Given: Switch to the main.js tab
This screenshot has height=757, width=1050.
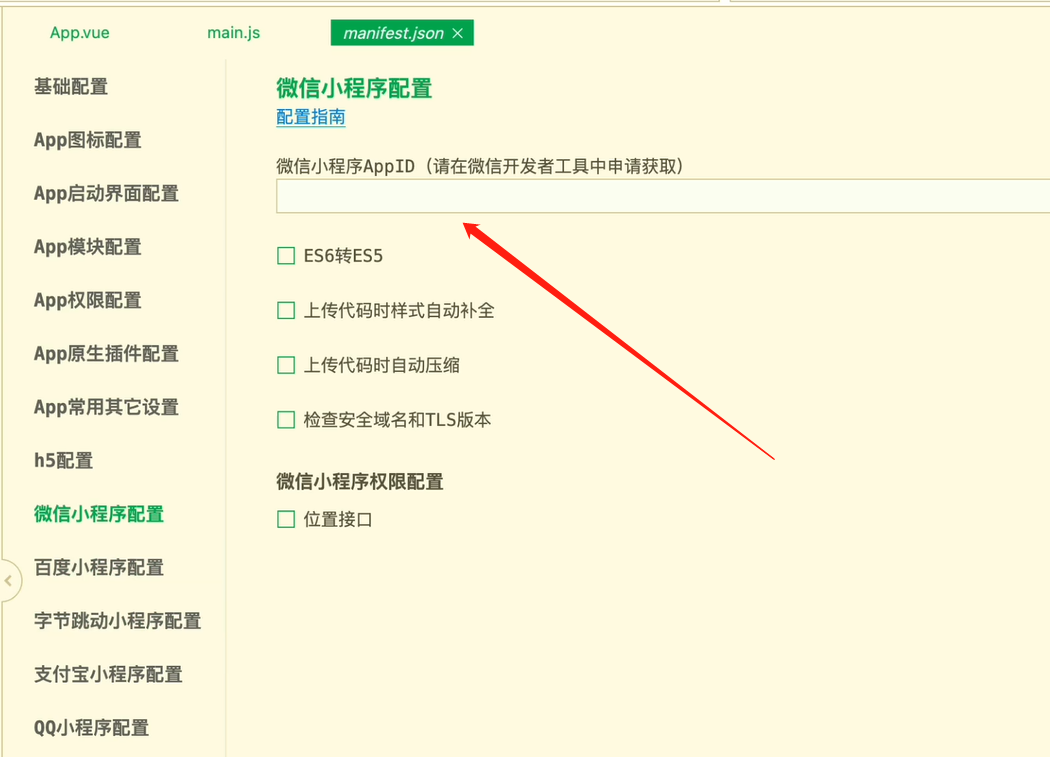Looking at the screenshot, I should click(234, 33).
